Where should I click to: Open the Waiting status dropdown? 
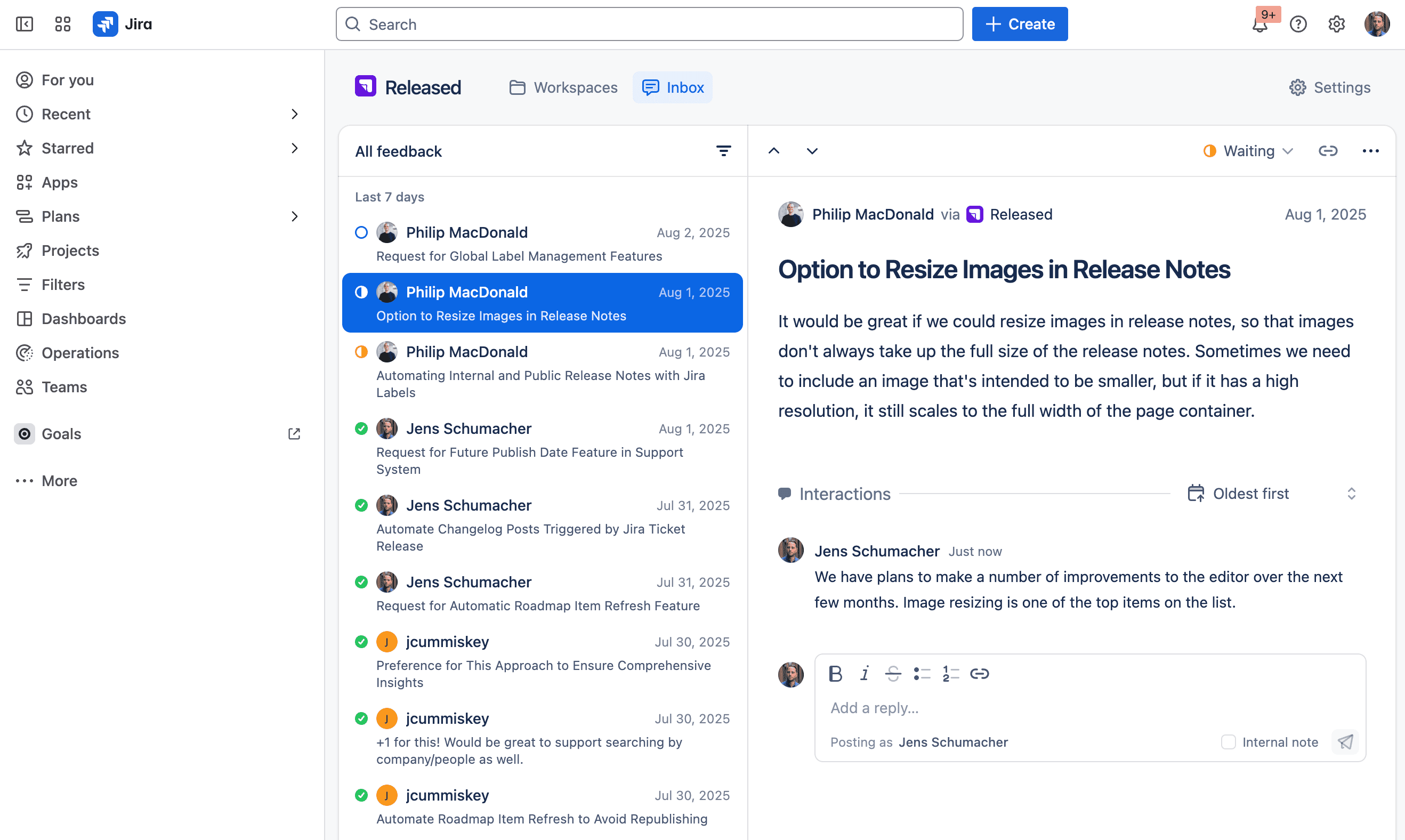[1248, 151]
